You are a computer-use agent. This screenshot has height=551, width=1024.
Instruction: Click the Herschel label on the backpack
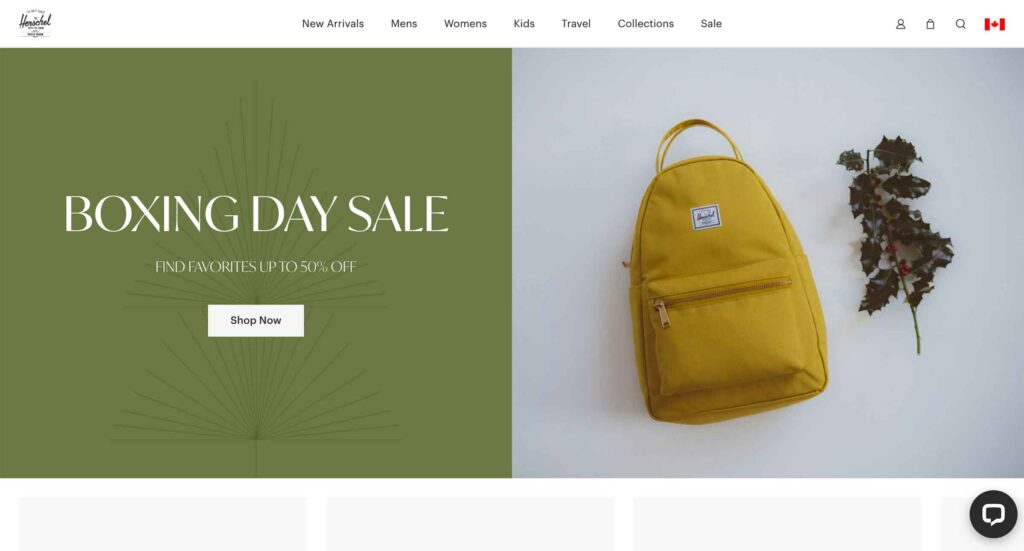tap(705, 217)
